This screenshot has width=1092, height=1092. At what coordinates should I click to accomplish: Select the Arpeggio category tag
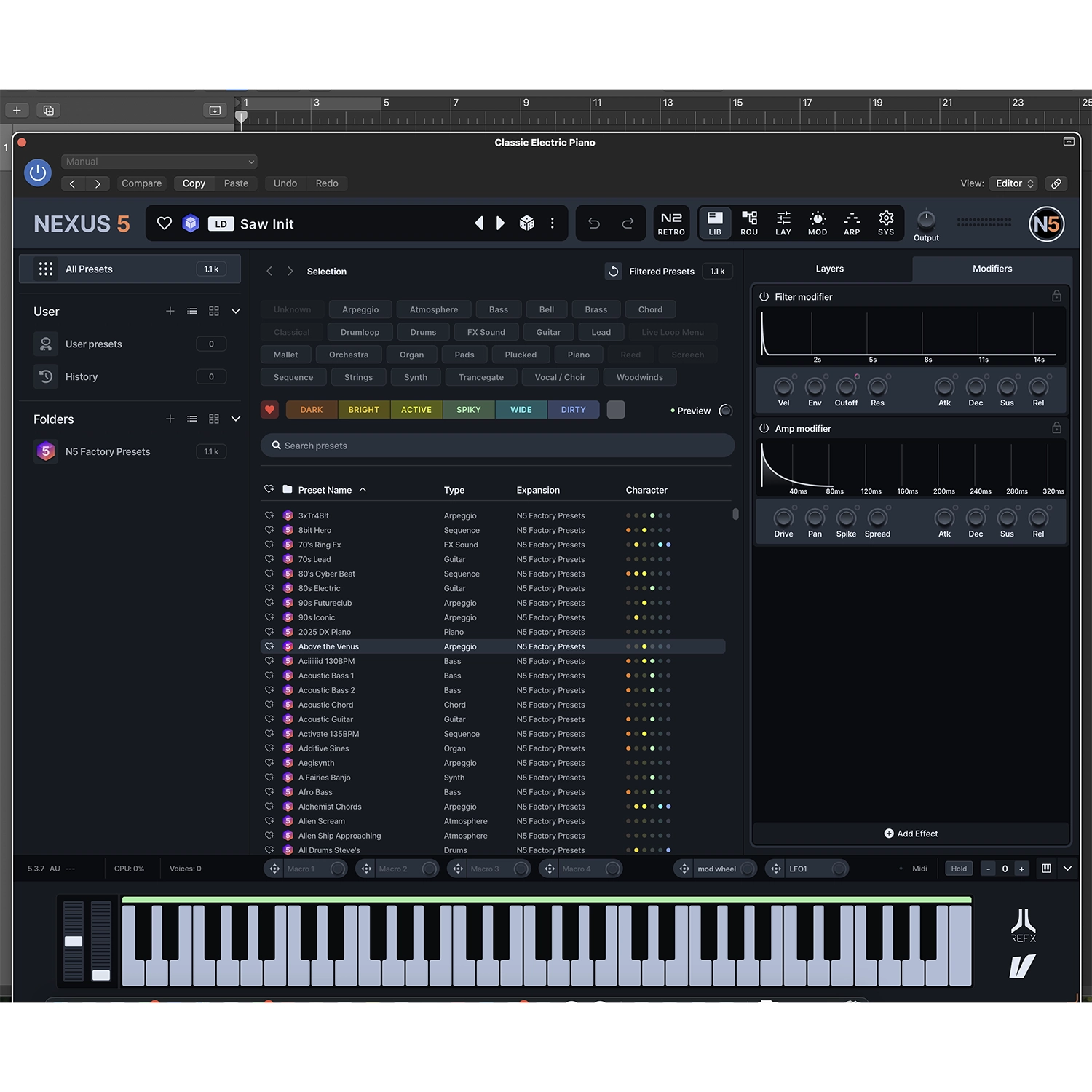click(x=360, y=309)
